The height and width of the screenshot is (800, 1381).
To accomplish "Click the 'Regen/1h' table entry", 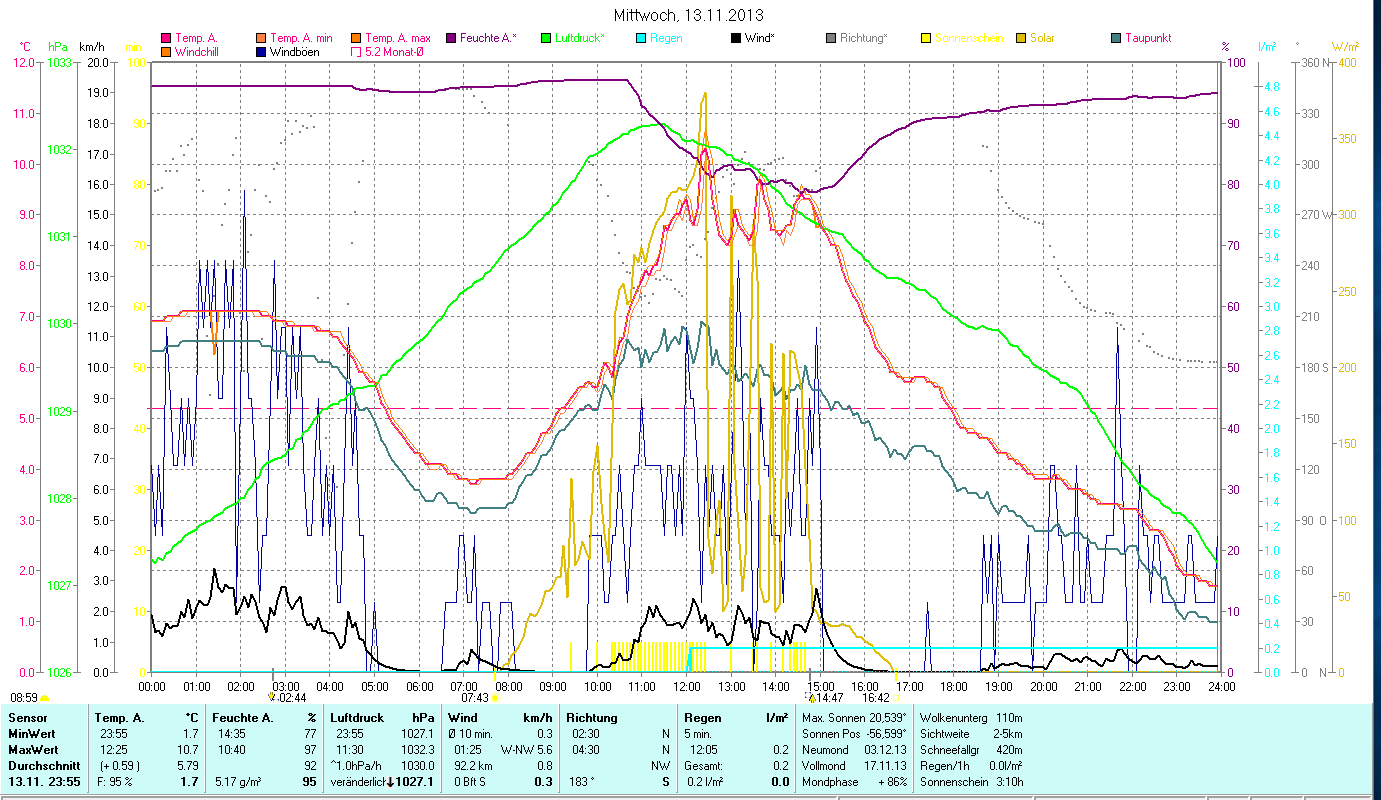I will click(943, 766).
